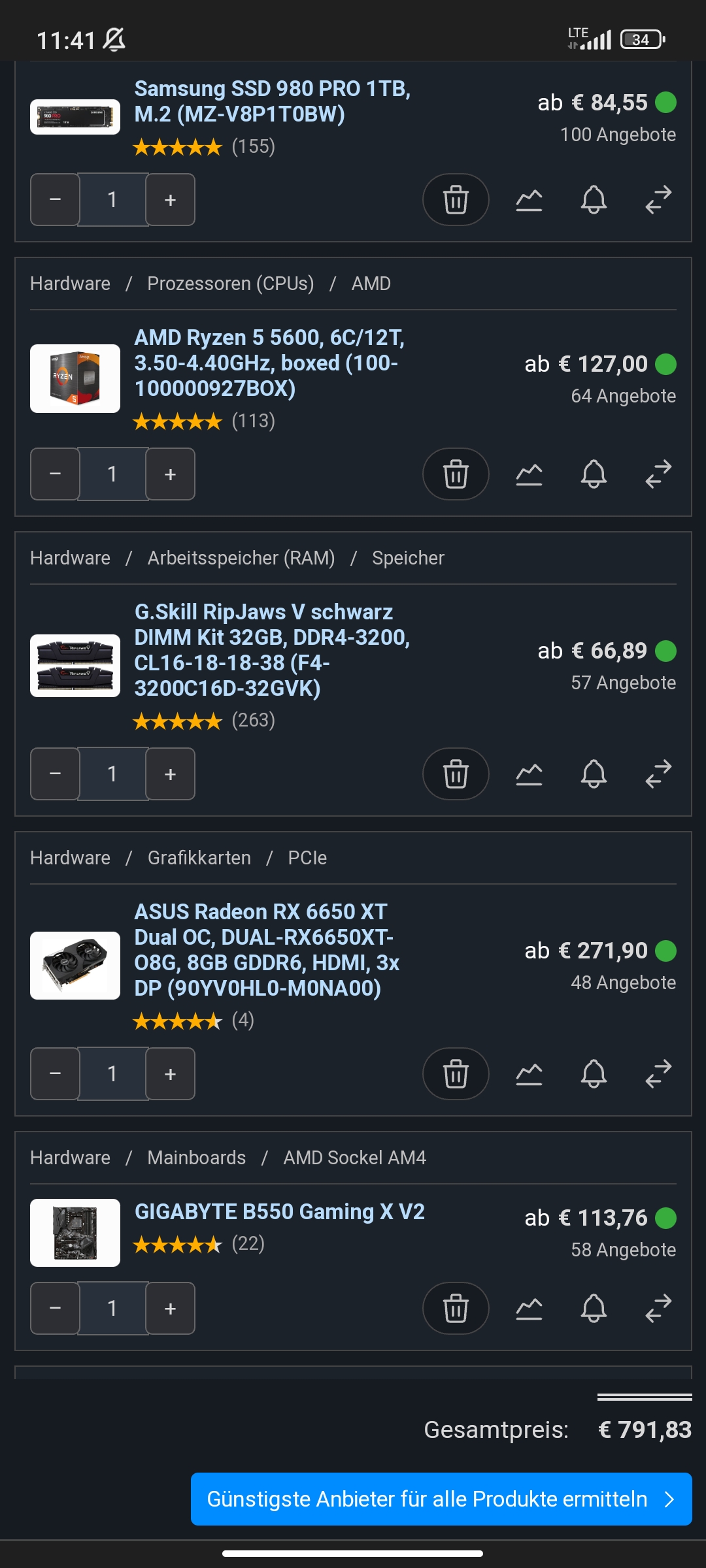This screenshot has height=1568, width=706.
Task: Click Günstigste Anbieter für alle Produkte ermitteln
Action: pos(441,1499)
